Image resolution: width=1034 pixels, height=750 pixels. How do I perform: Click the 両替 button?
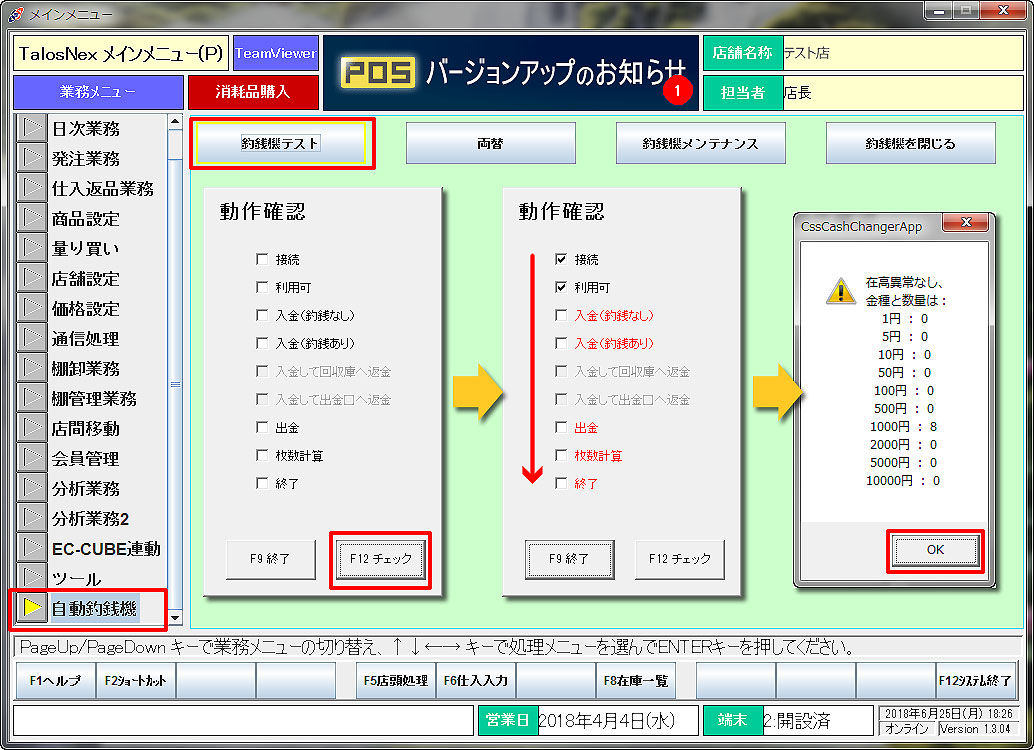(491, 143)
